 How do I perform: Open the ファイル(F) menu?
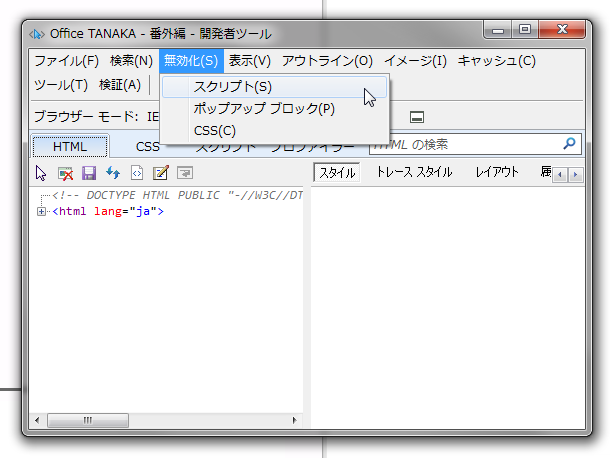click(x=67, y=61)
